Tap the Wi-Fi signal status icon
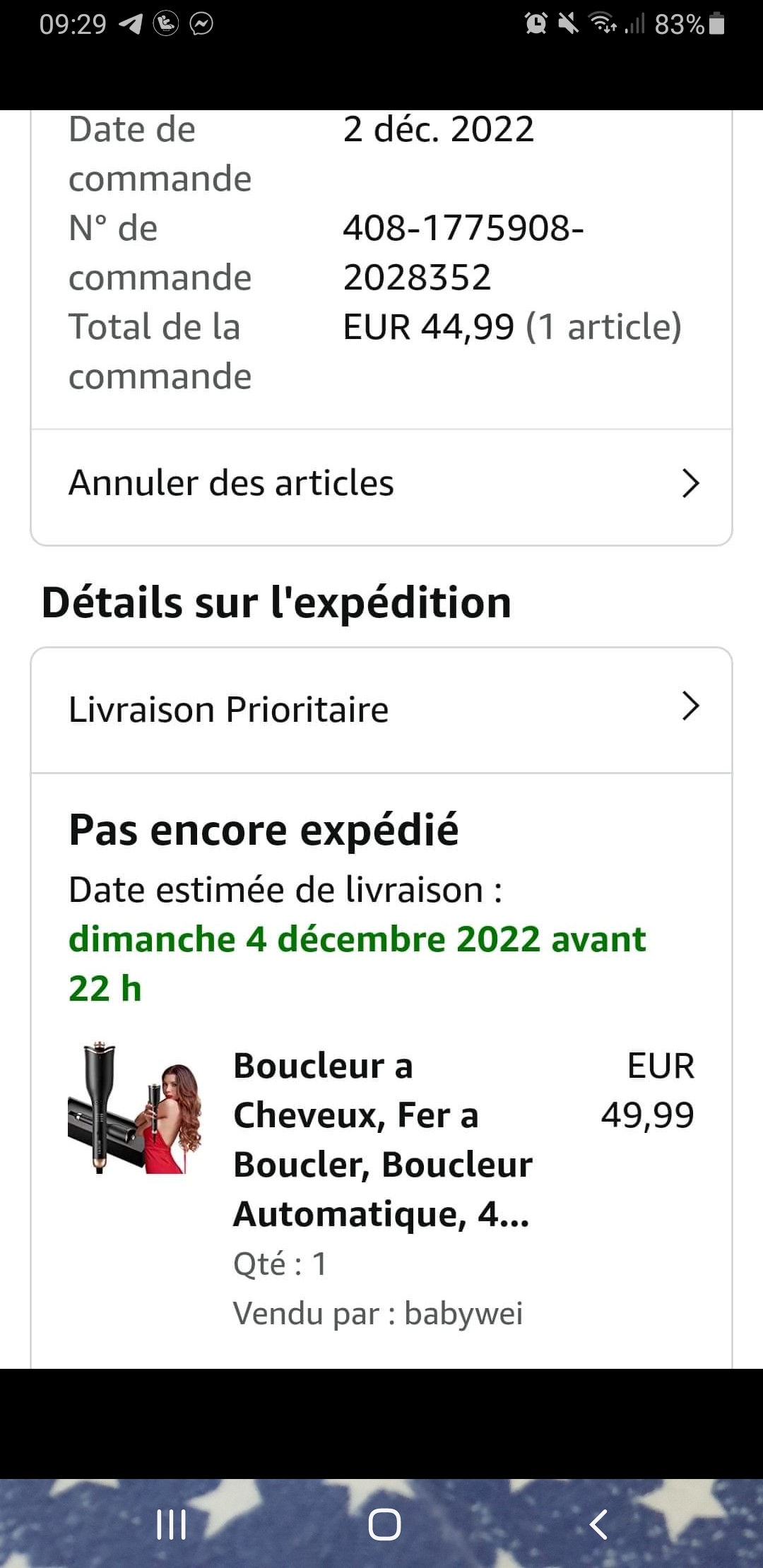Viewport: 763px width, 1568px height. [603, 25]
